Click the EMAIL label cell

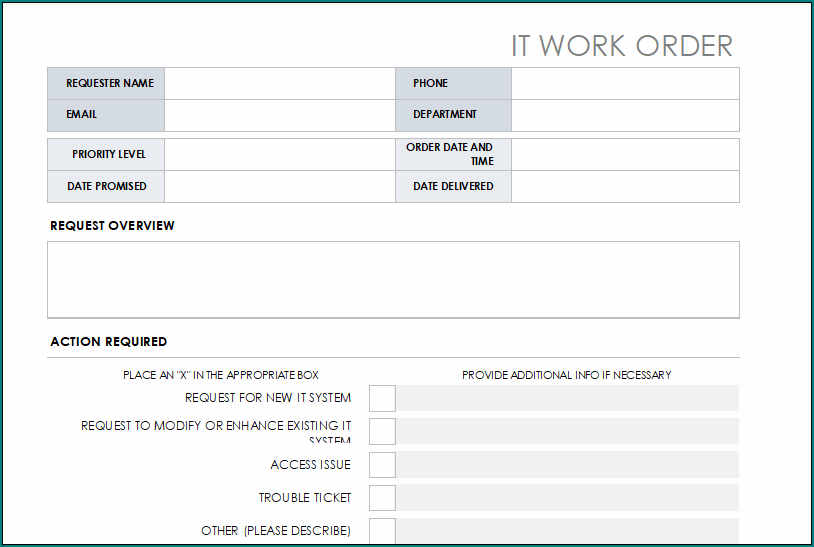tap(106, 115)
